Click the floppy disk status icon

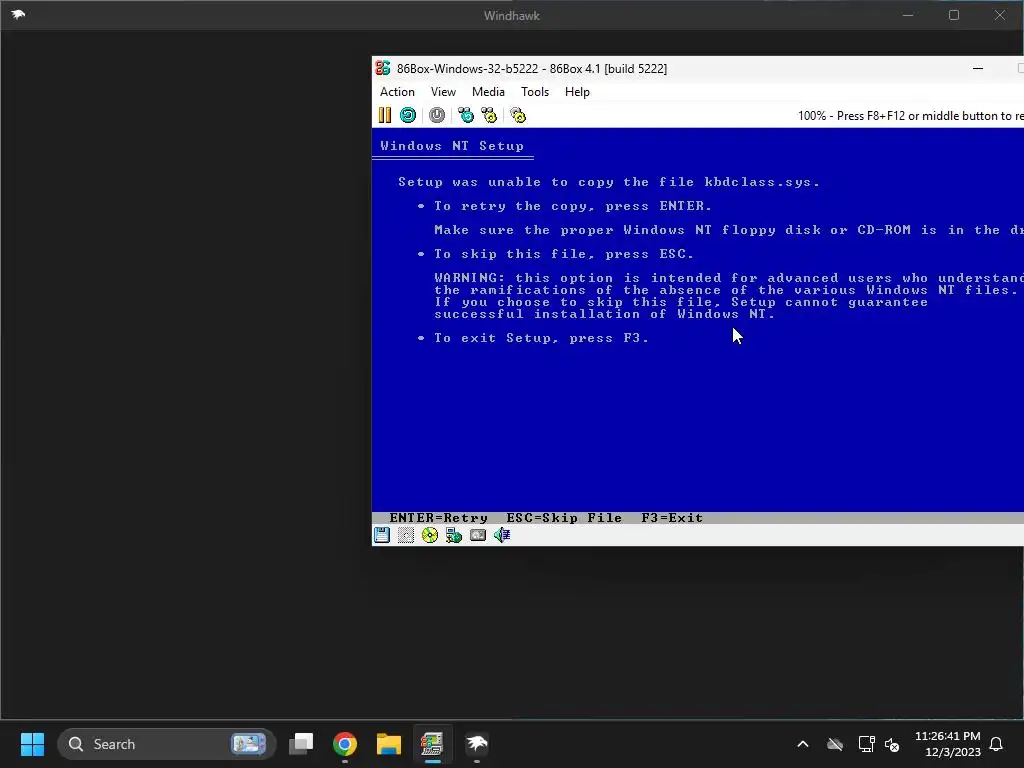(x=382, y=536)
